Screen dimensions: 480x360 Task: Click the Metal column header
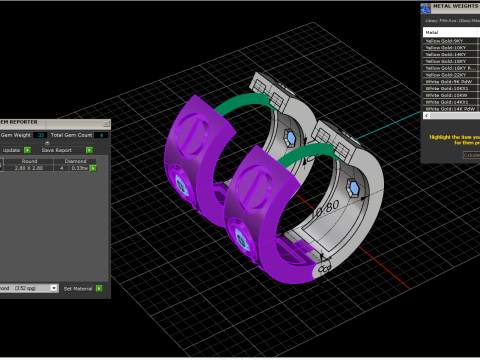click(451, 32)
